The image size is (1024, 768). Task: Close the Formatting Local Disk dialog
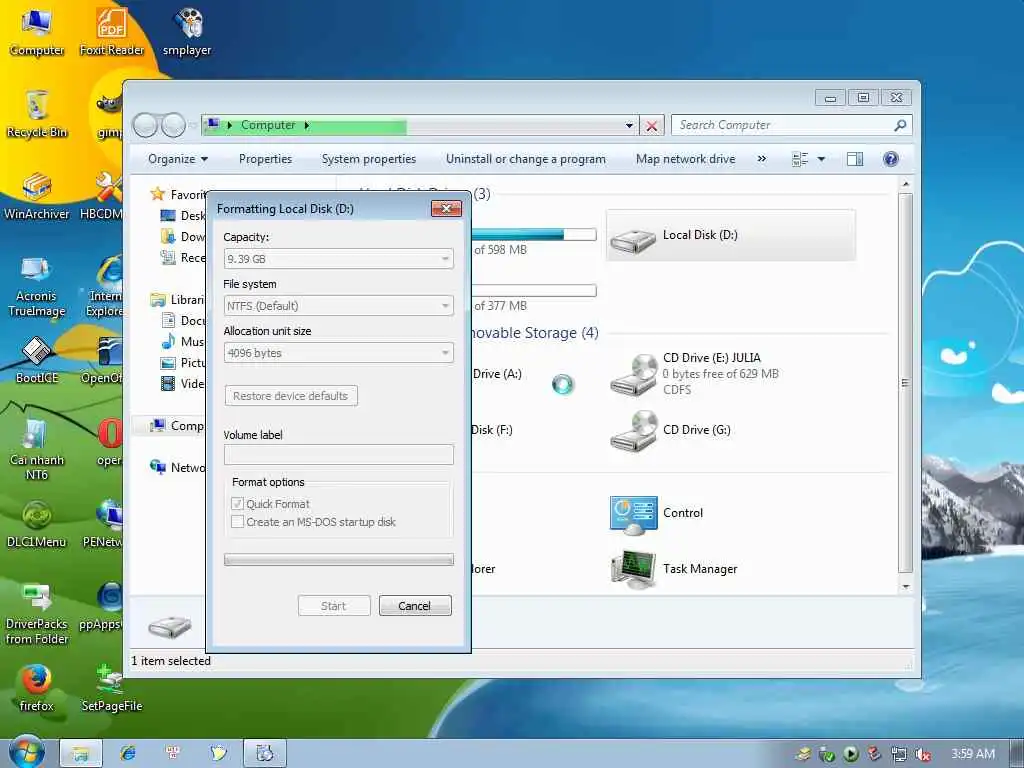[446, 208]
